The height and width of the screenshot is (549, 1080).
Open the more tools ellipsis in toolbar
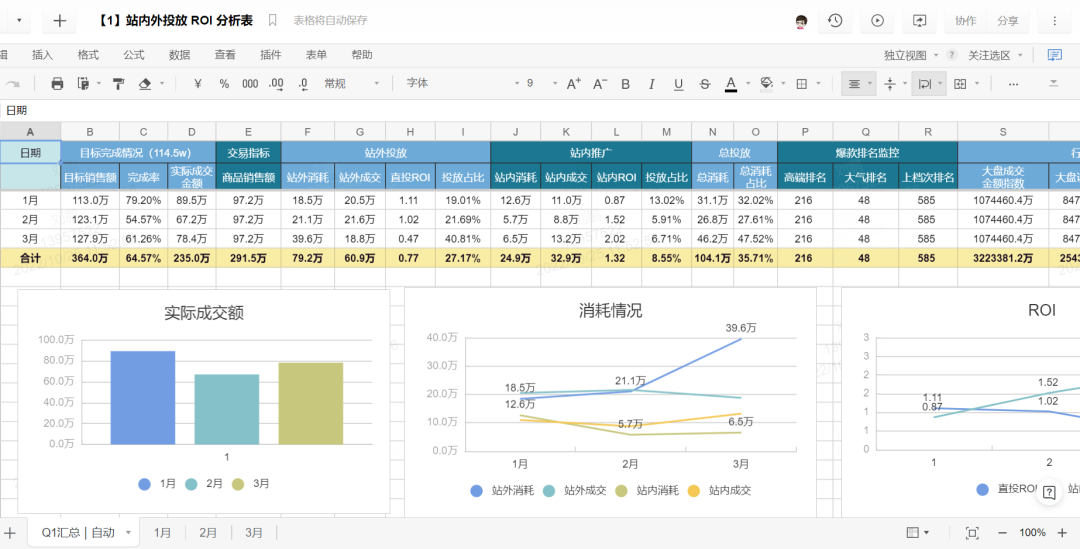point(1013,83)
